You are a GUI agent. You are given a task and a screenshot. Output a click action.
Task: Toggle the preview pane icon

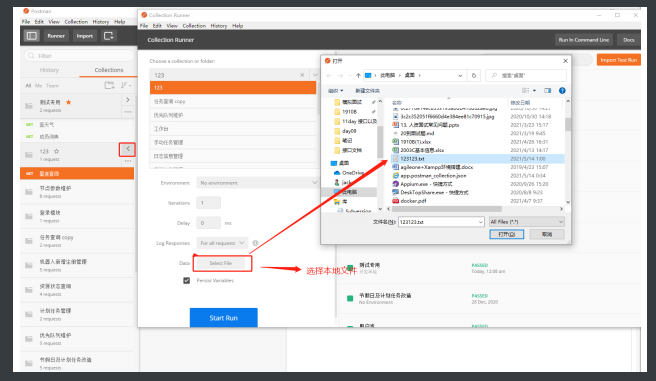pos(547,90)
